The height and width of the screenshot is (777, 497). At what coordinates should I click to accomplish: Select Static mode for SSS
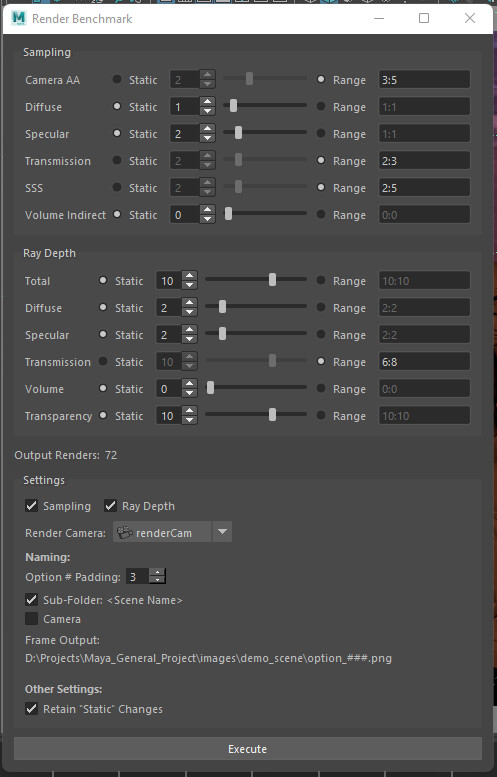(117, 187)
